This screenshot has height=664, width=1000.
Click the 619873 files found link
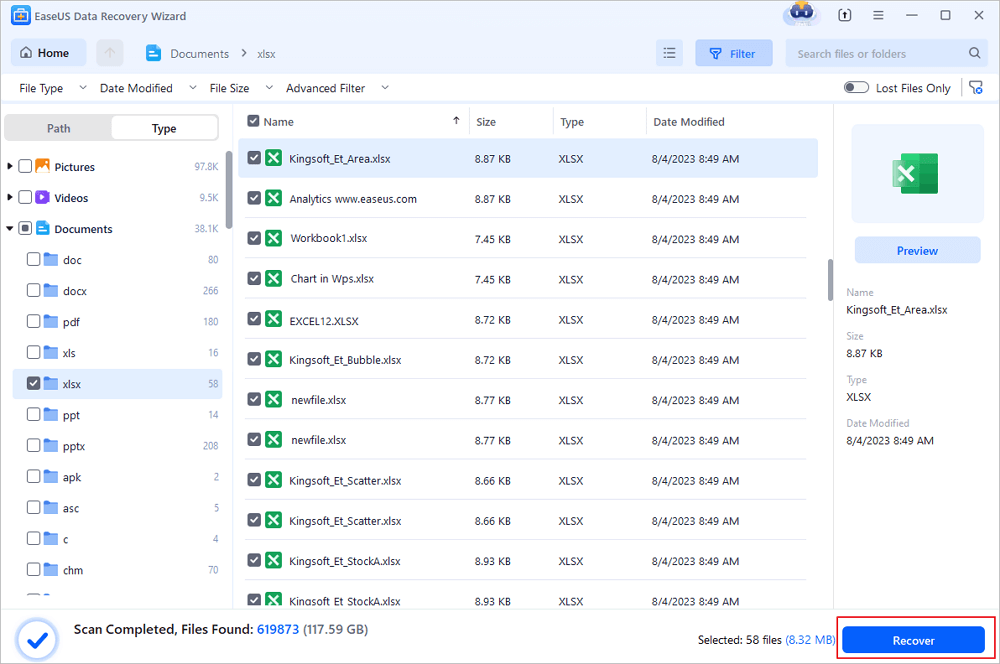[x=277, y=629]
